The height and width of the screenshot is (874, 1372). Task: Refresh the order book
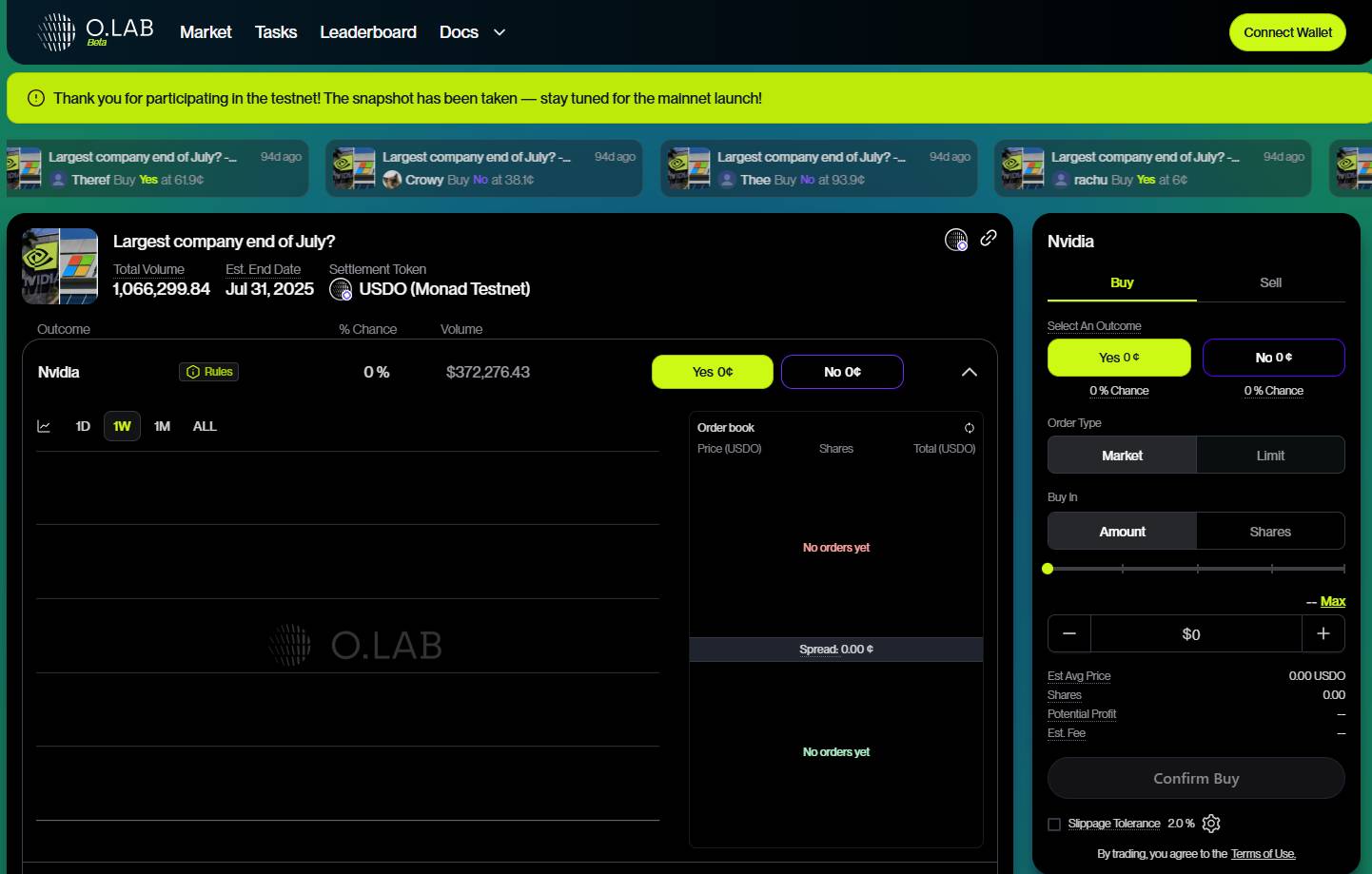969,428
